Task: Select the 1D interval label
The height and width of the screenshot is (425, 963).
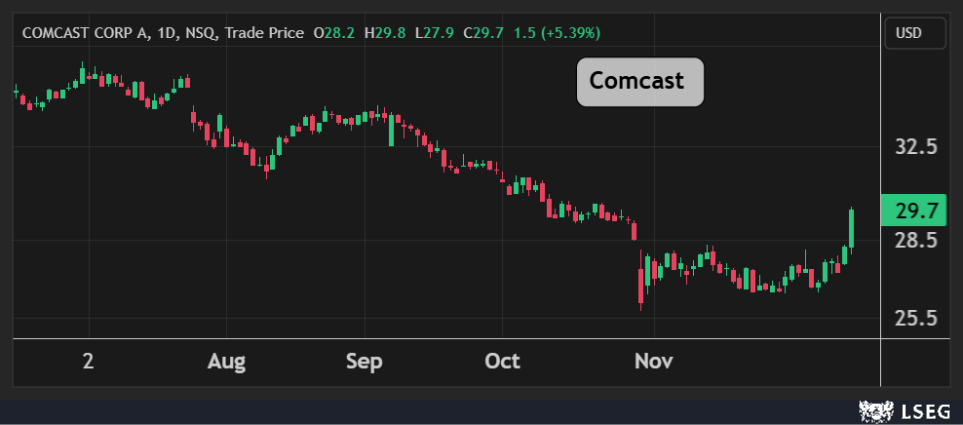Action: (161, 33)
